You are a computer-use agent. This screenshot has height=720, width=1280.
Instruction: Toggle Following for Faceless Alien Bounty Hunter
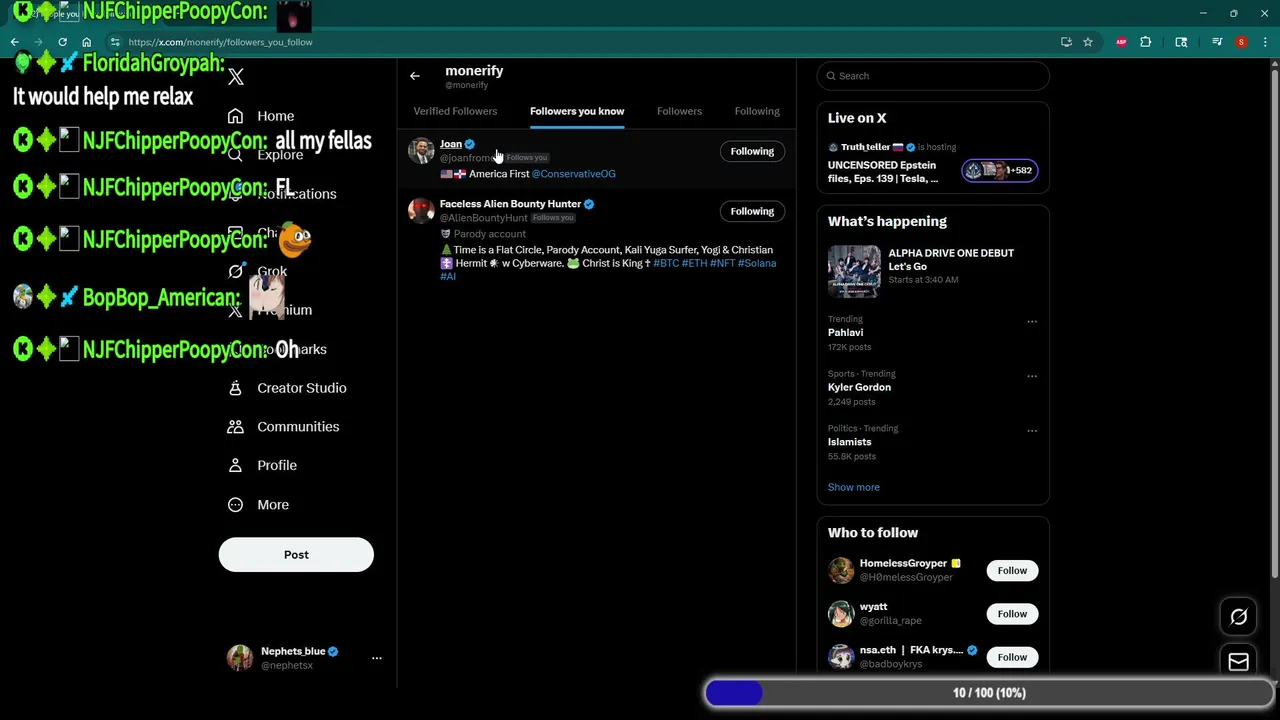[752, 211]
